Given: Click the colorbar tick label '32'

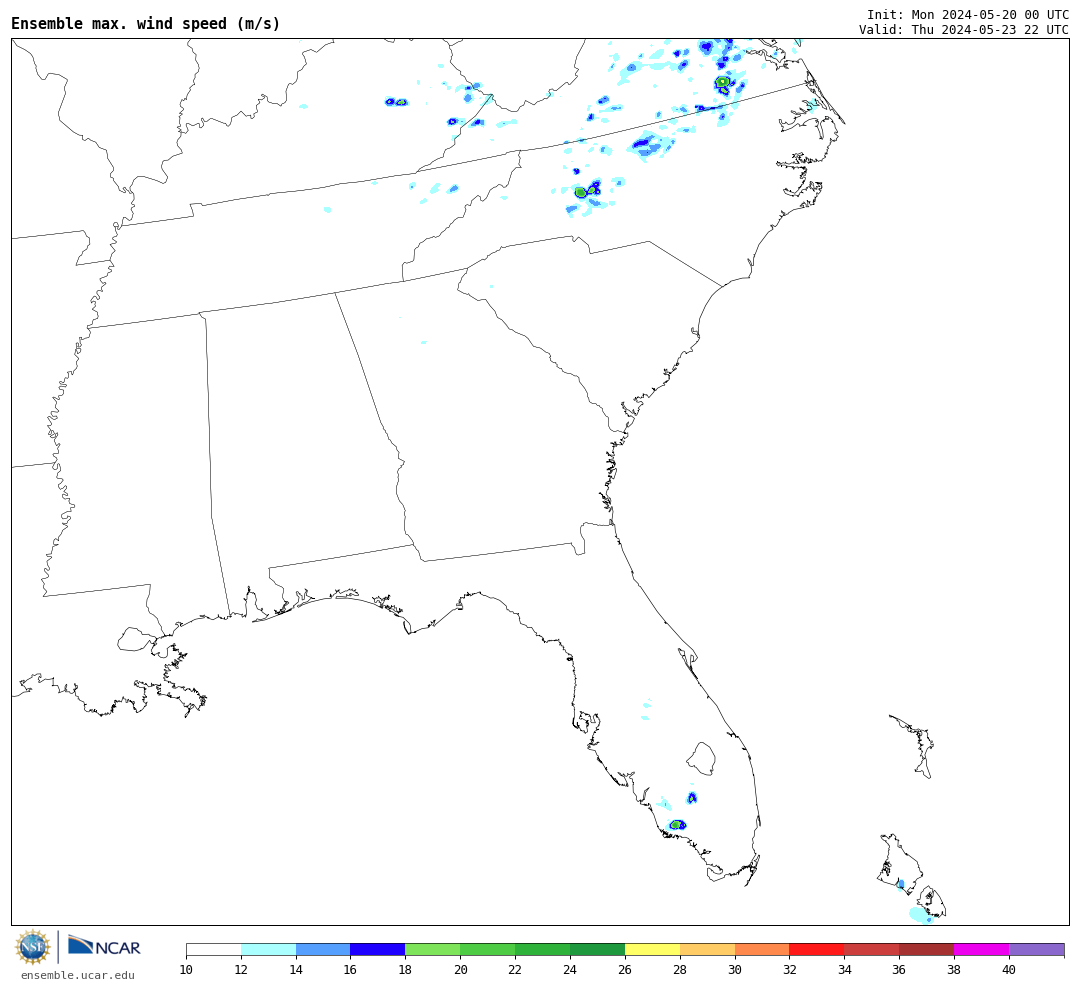Looking at the screenshot, I should pyautogui.click(x=790, y=970).
